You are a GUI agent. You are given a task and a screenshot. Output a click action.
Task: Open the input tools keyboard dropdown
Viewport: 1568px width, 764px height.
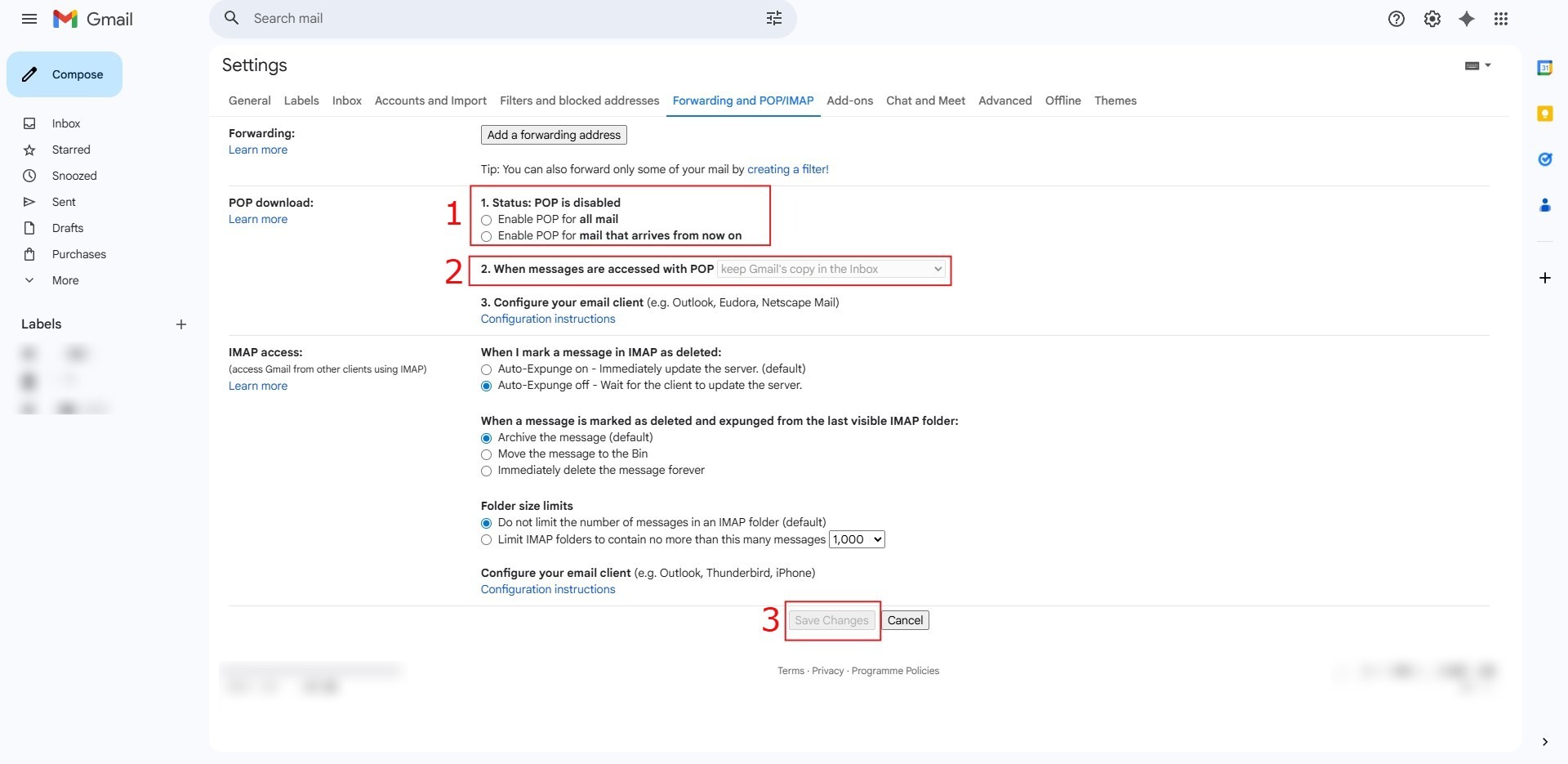pos(1477,65)
